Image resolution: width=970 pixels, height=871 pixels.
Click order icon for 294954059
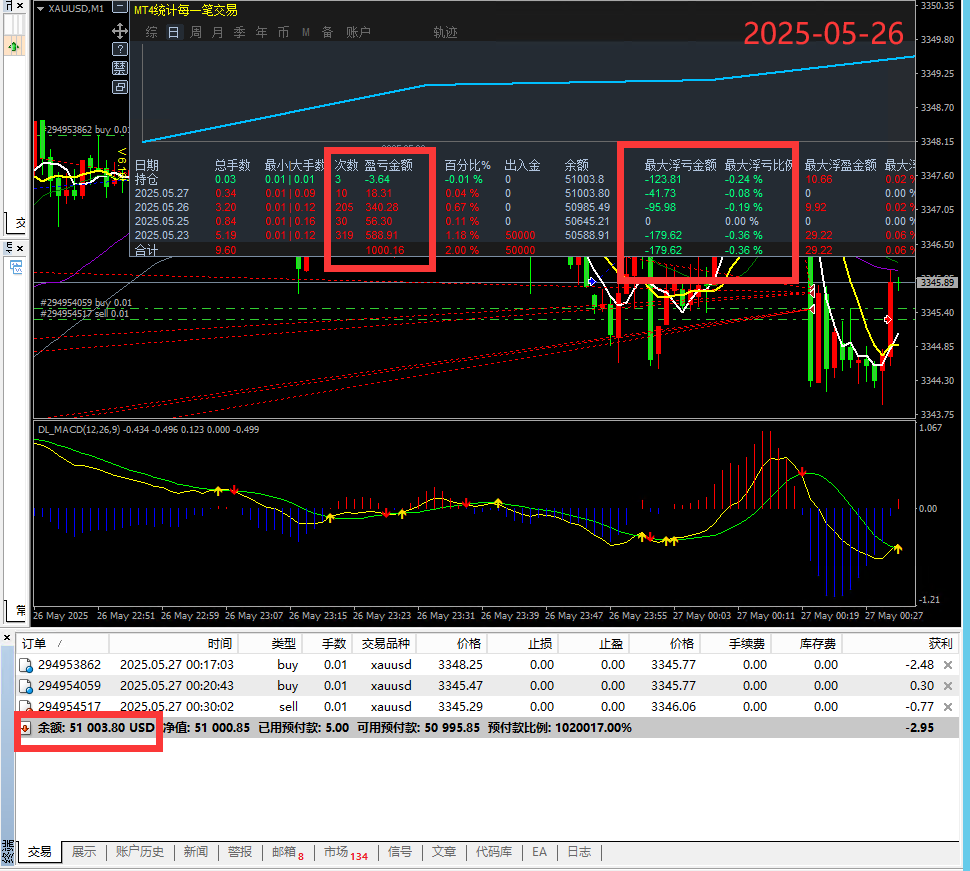26,687
